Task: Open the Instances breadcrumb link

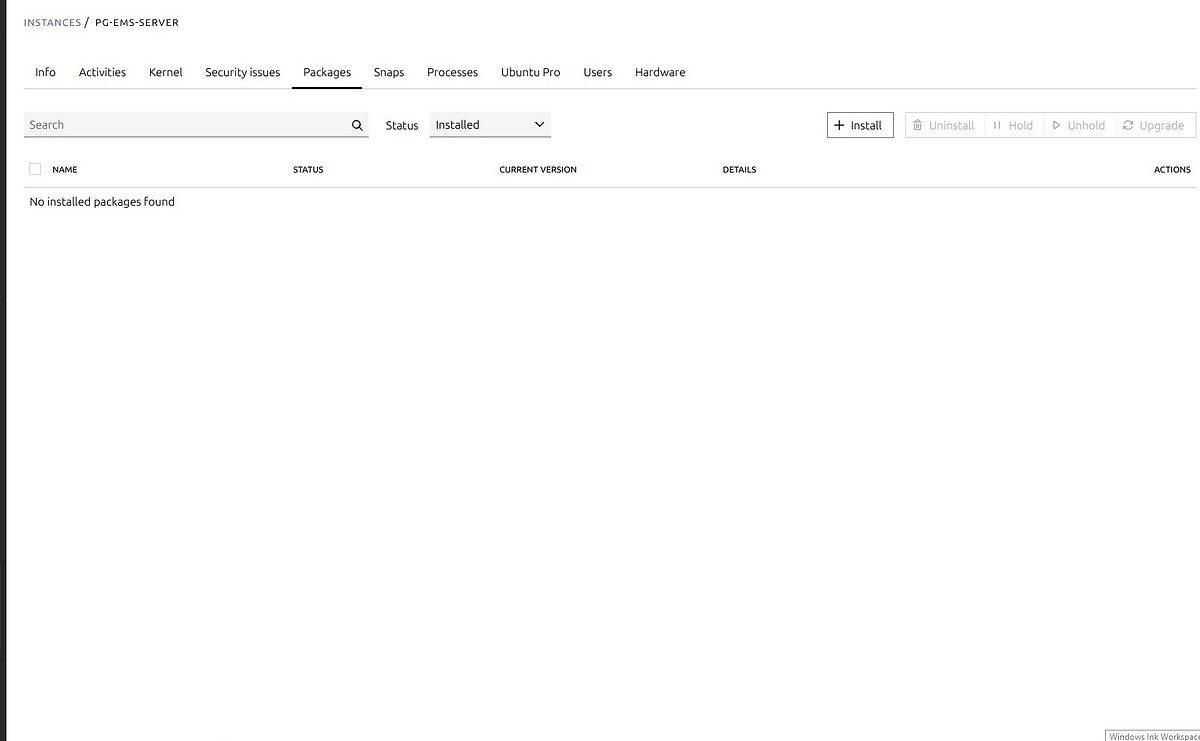Action: click(52, 22)
